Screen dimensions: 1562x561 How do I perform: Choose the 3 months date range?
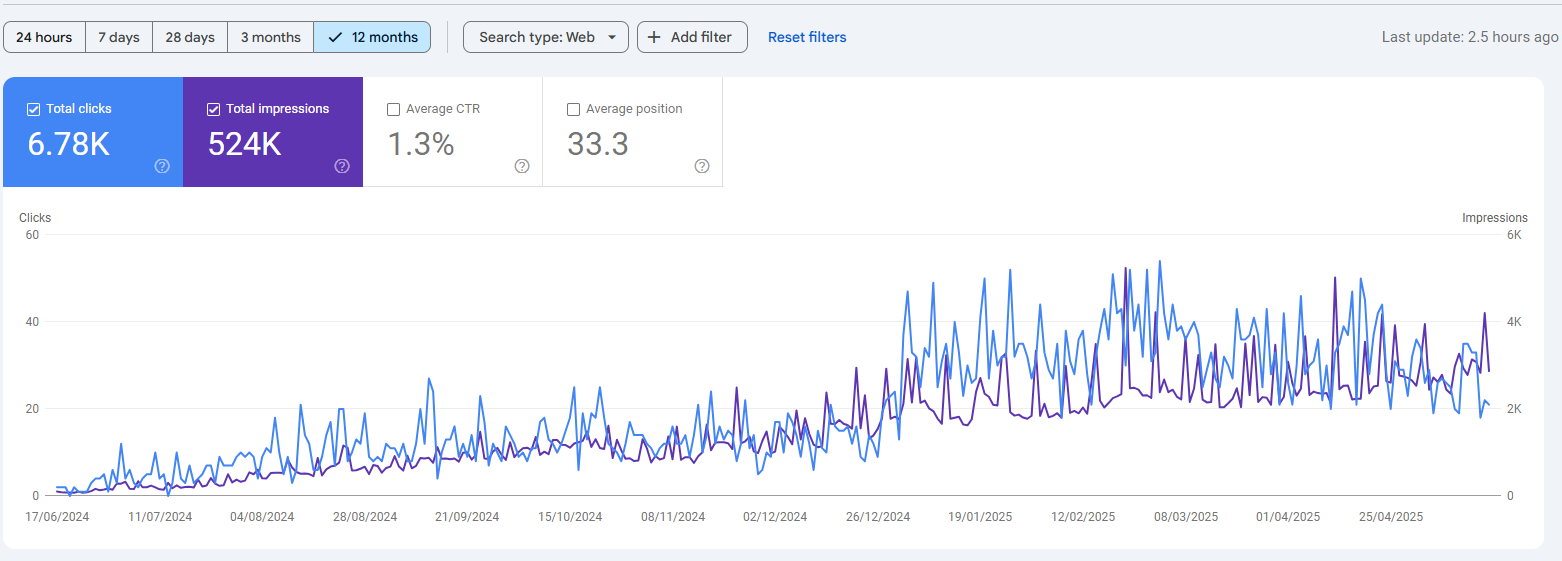point(270,37)
